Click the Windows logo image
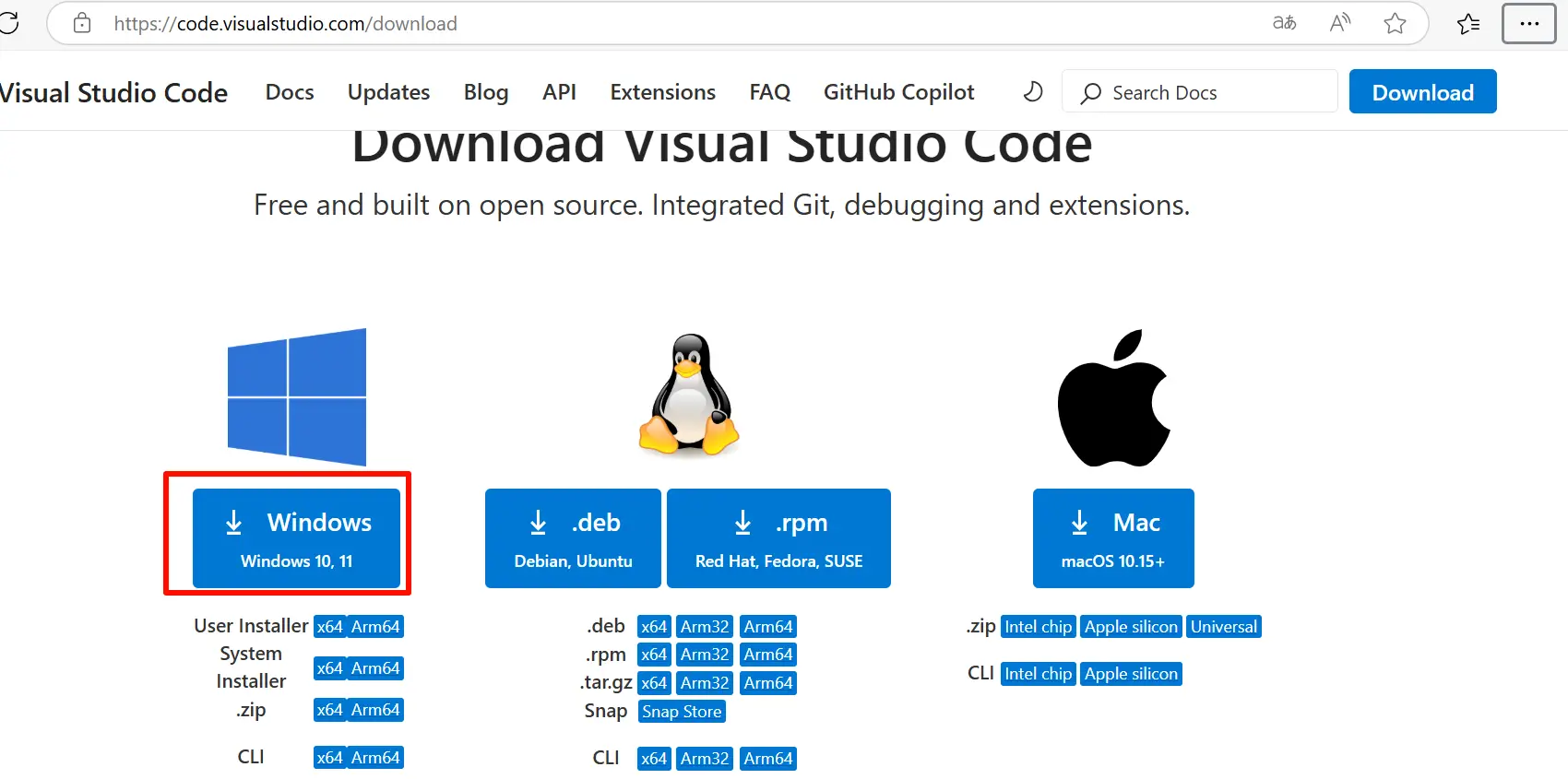Viewport: 1568px width, 779px height. pos(297,396)
